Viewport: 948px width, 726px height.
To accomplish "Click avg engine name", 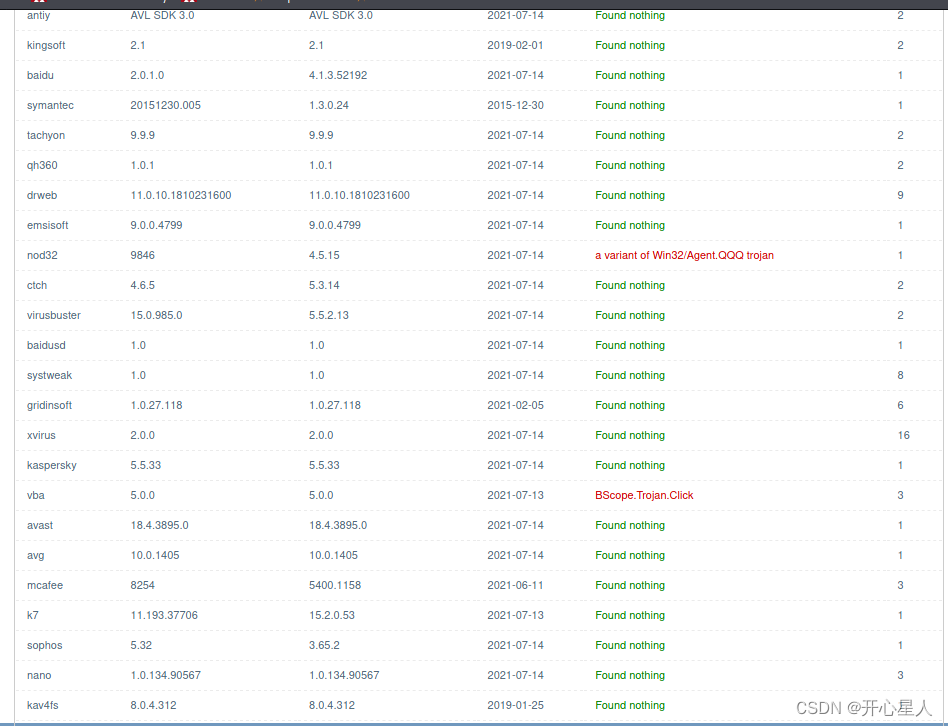I will click(x=36, y=556).
